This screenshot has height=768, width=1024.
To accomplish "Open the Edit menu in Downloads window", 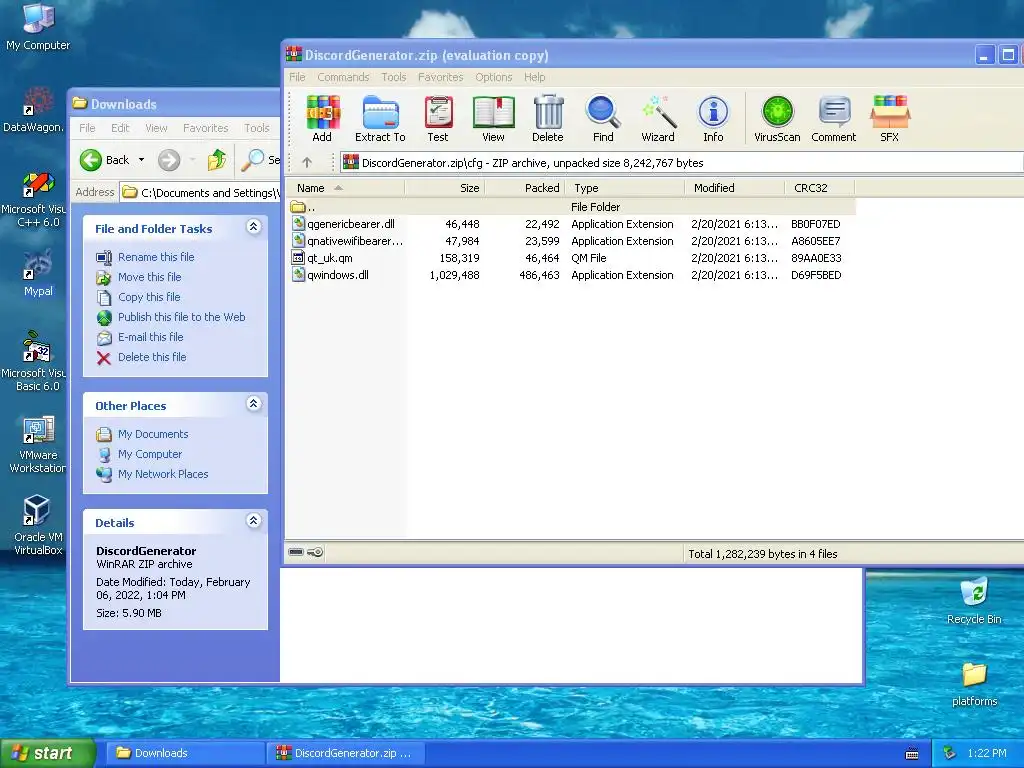I will click(120, 128).
